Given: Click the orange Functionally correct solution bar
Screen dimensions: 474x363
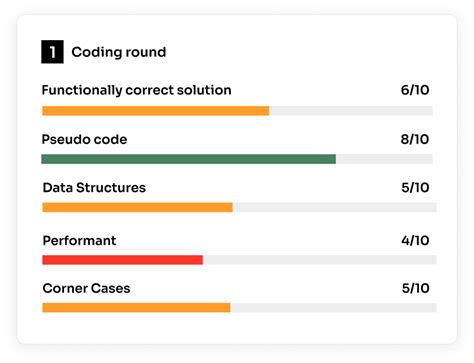Looking at the screenshot, I should click(156, 111).
